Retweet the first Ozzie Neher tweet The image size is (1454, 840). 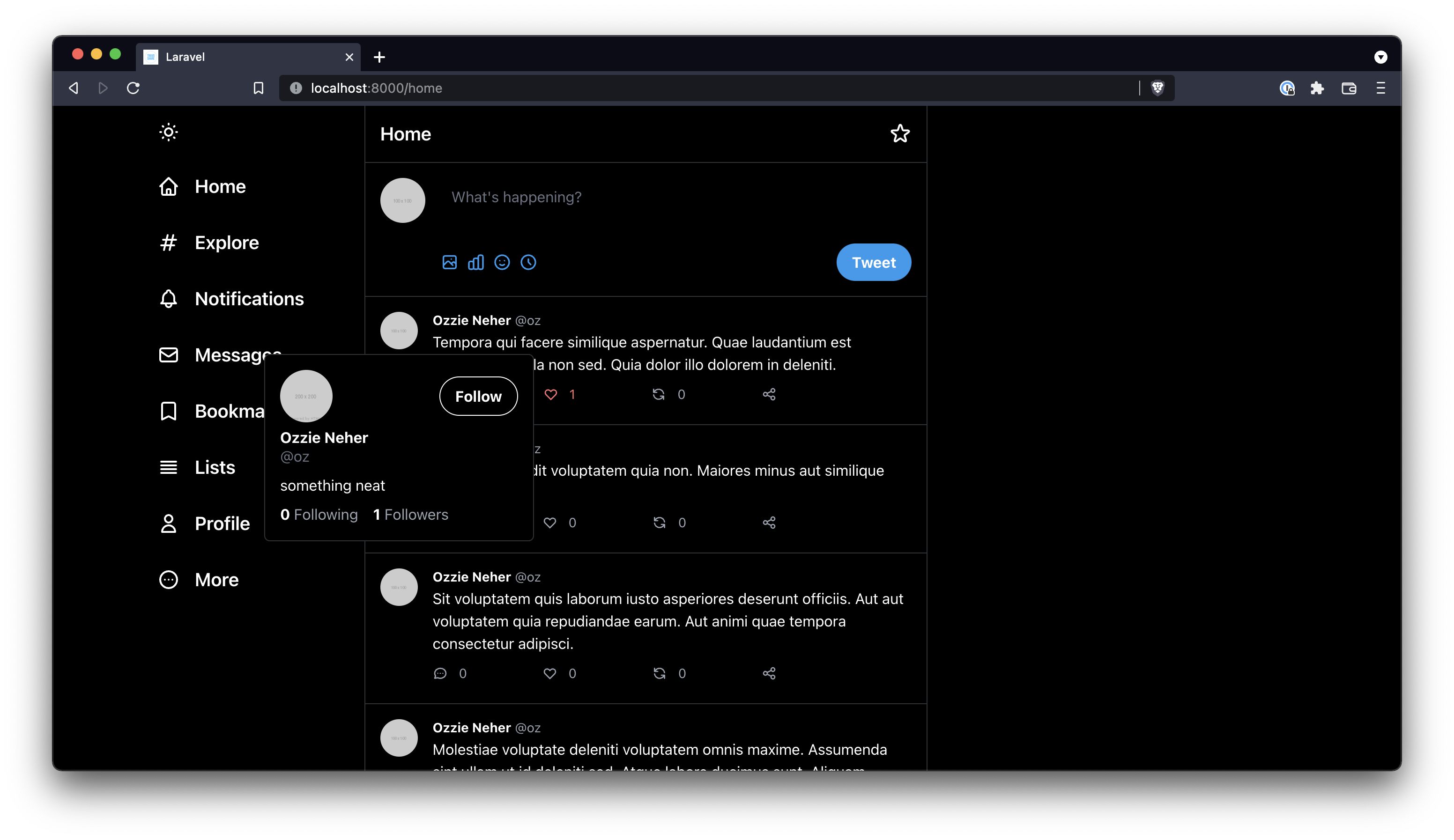[658, 395]
